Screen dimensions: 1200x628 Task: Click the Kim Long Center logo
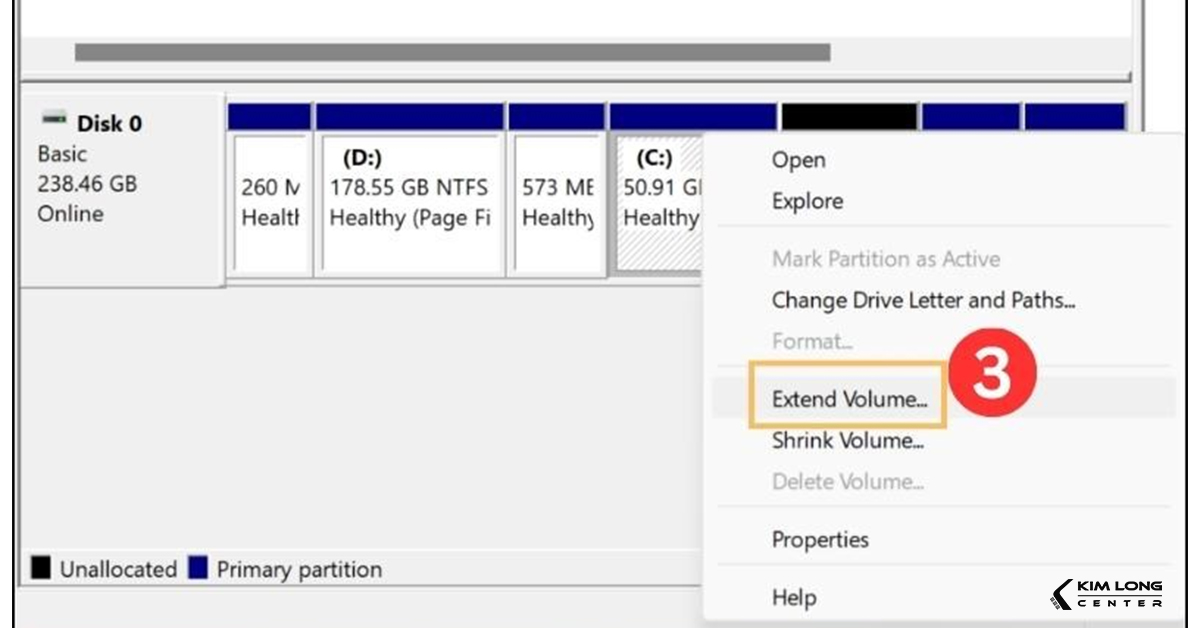point(1107,594)
